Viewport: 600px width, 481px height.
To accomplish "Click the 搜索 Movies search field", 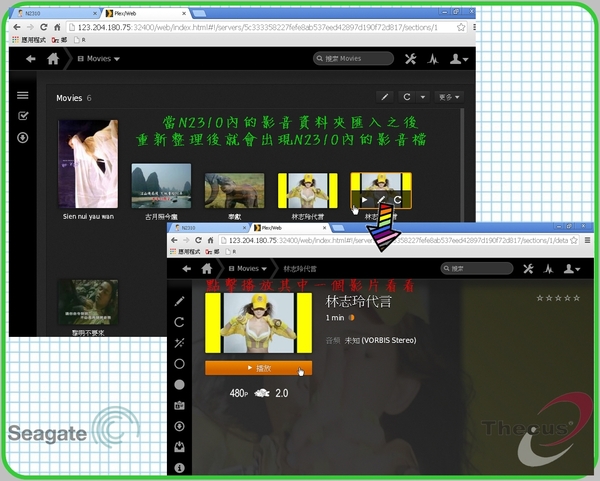I will click(353, 59).
